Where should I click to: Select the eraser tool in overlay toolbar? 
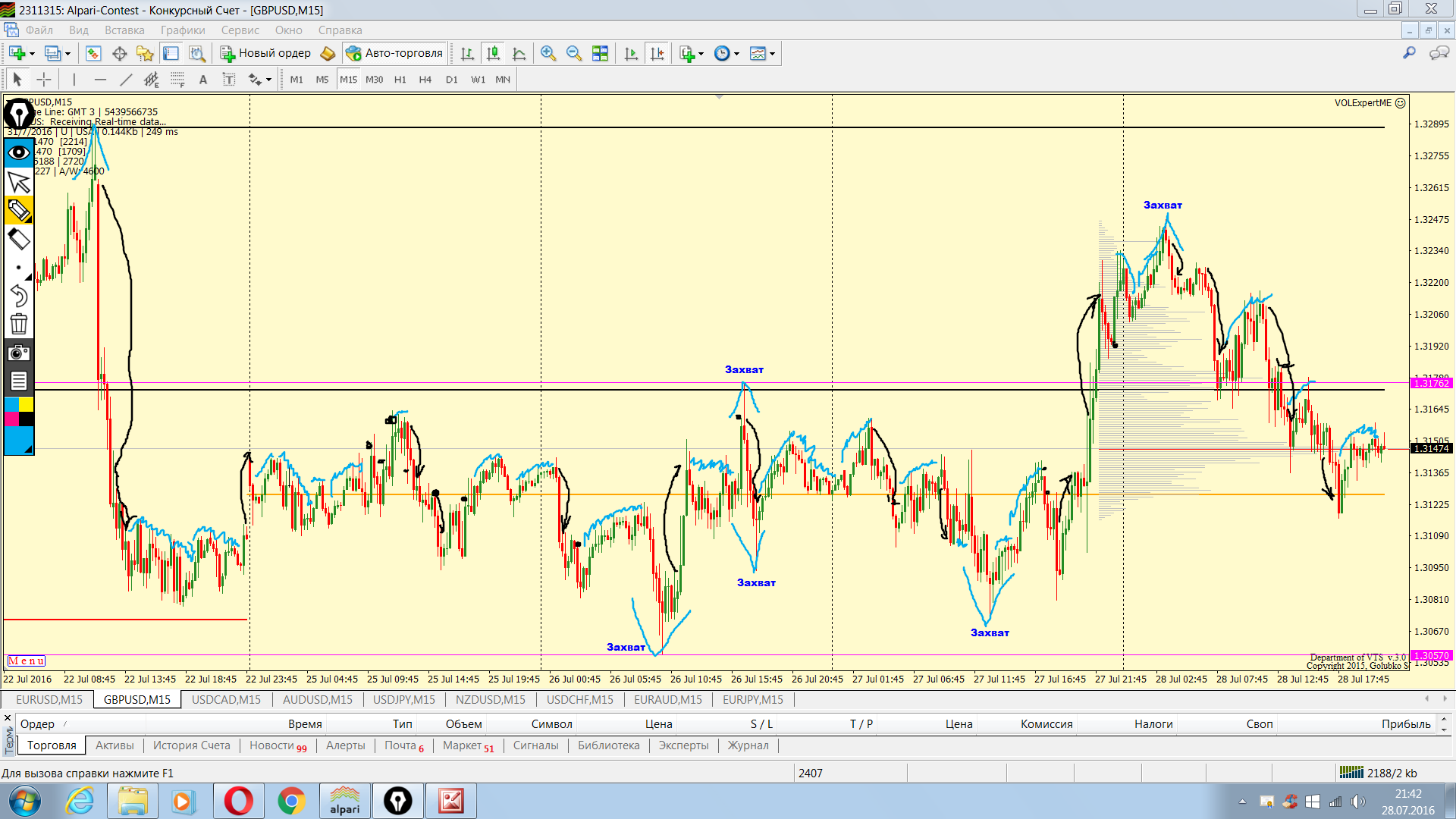pos(18,240)
